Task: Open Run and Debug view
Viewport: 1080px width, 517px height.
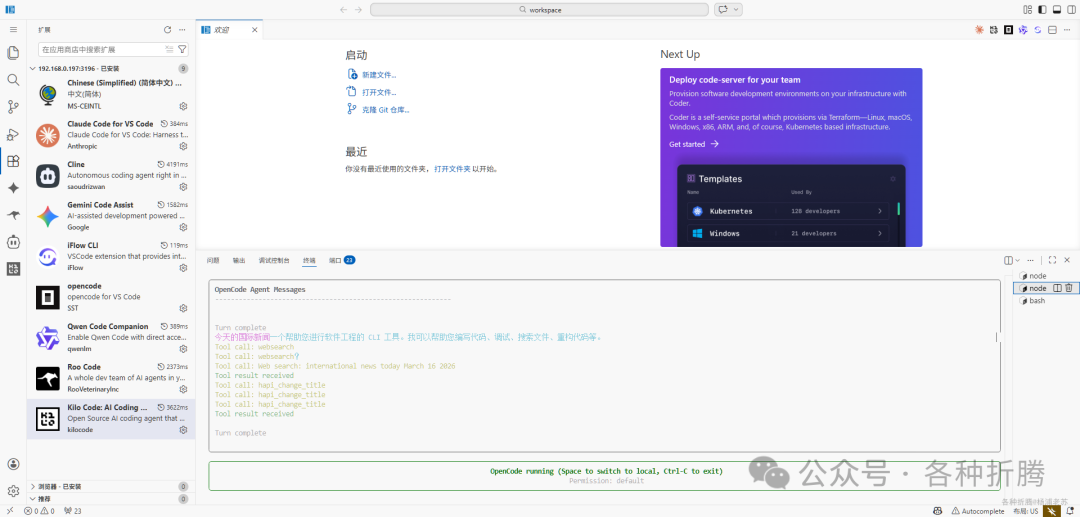Action: pos(13,134)
